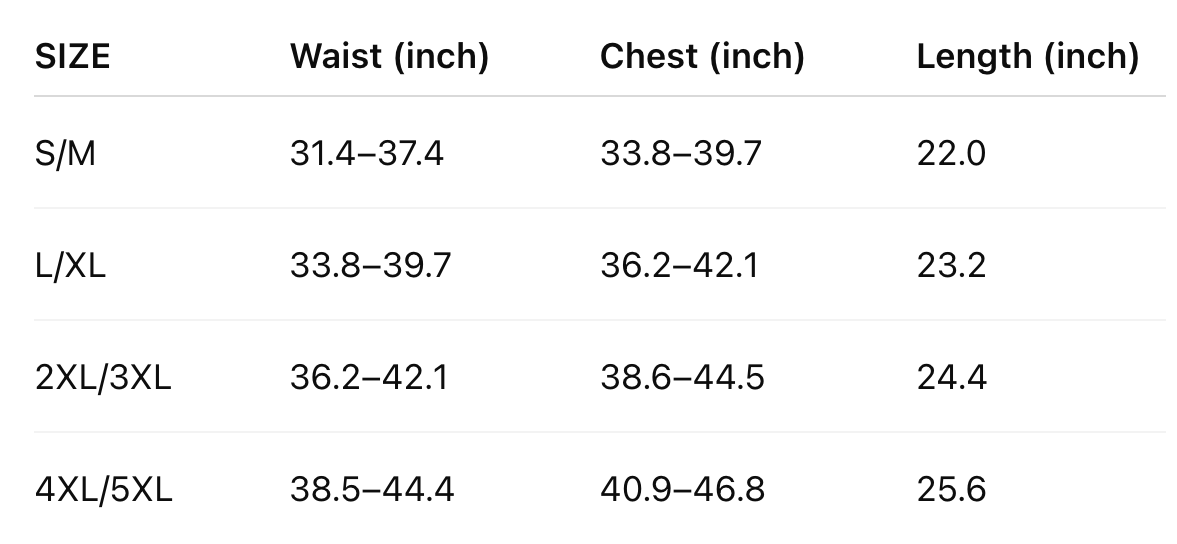The image size is (1177, 544).
Task: Select the S/M size row label
Action: coord(65,154)
